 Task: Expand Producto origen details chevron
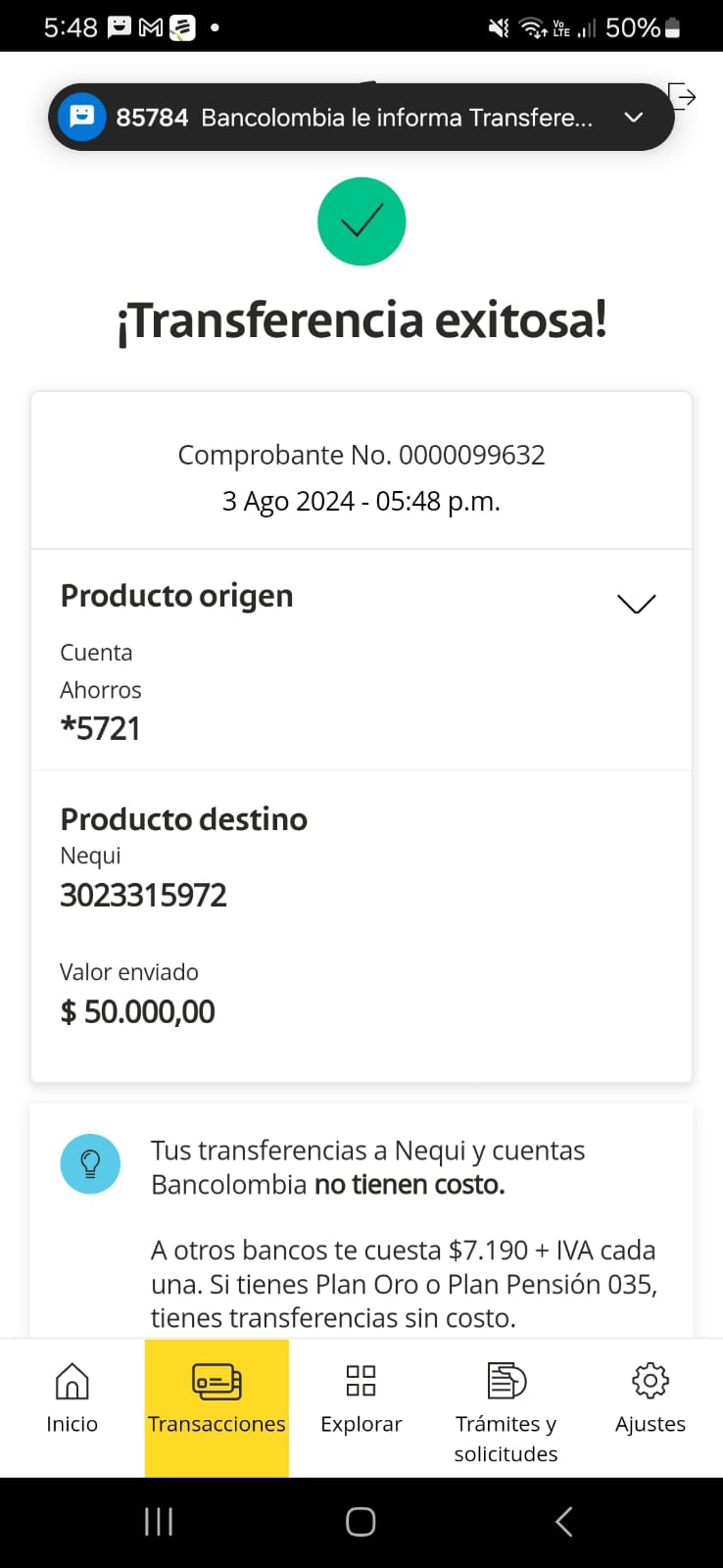coord(636,604)
